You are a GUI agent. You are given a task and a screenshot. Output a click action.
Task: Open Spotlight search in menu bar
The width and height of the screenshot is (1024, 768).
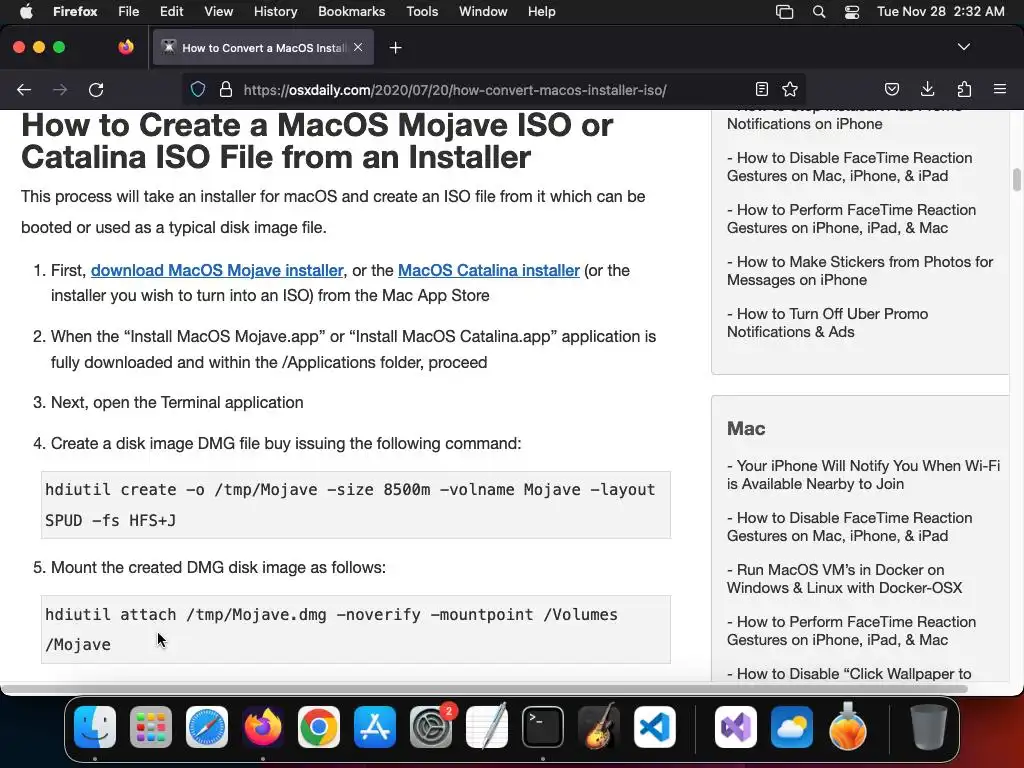click(x=819, y=11)
